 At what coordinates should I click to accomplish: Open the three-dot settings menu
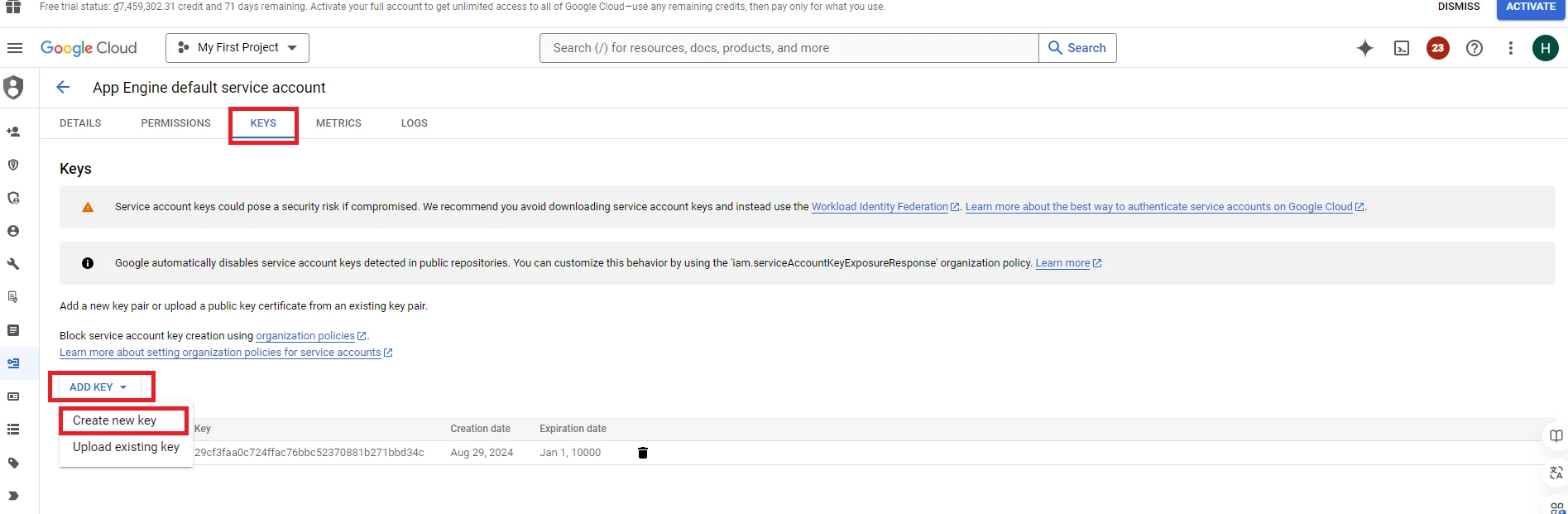(x=1511, y=48)
